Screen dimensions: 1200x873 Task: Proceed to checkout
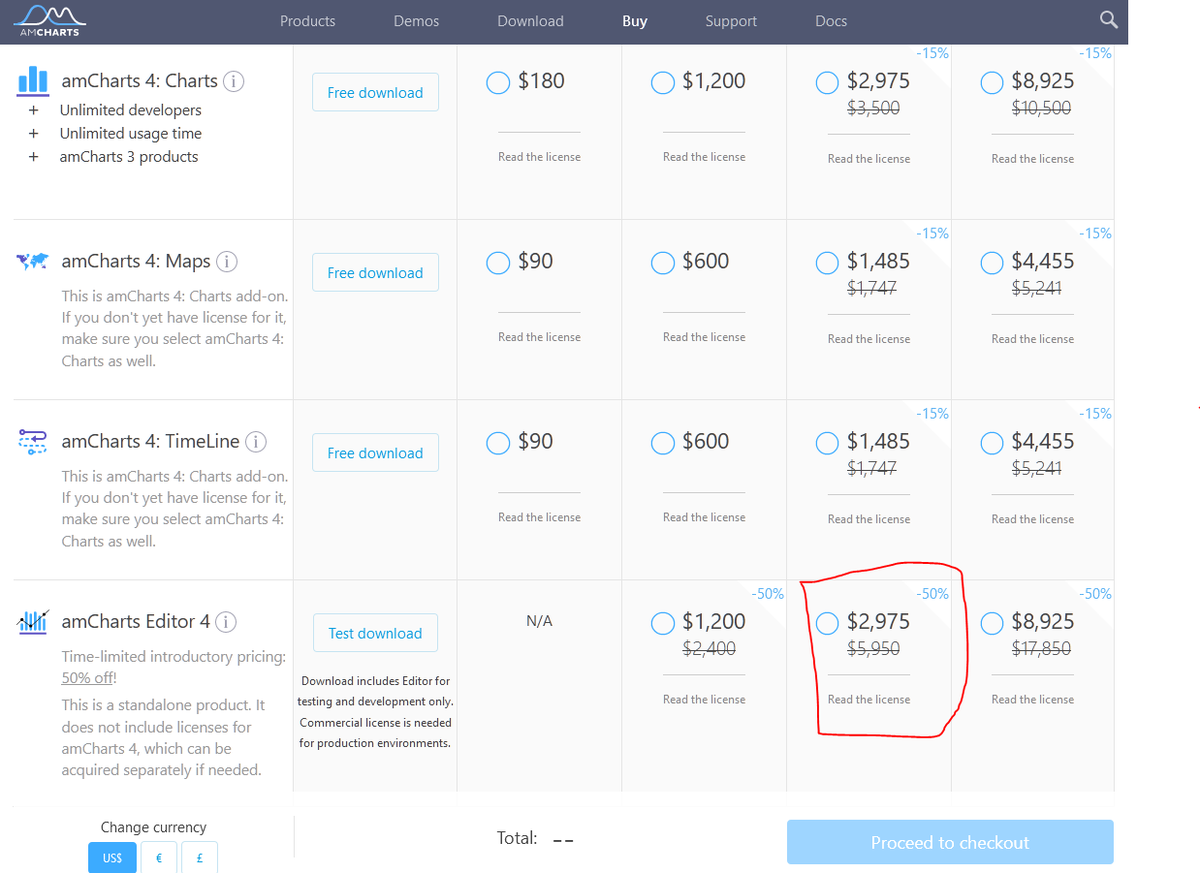pyautogui.click(x=950, y=842)
